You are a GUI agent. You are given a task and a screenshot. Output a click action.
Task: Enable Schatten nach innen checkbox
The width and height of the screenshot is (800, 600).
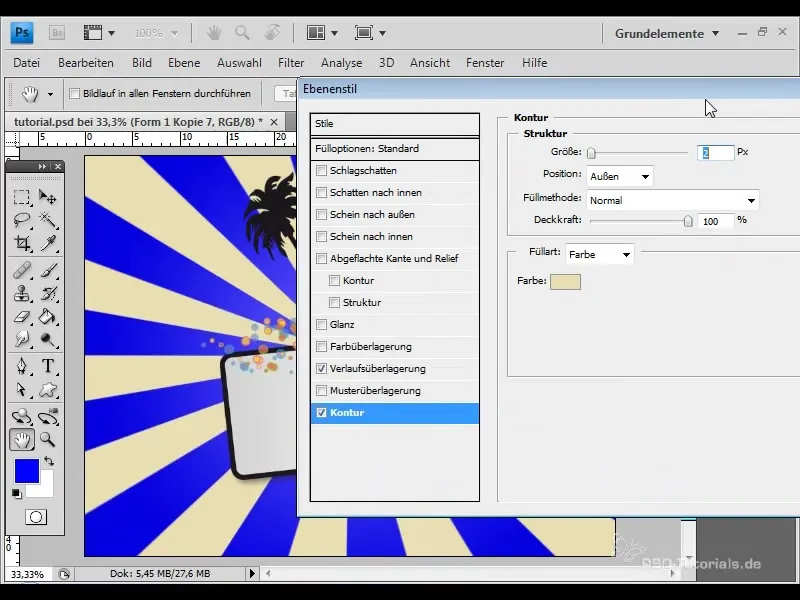click(x=321, y=192)
